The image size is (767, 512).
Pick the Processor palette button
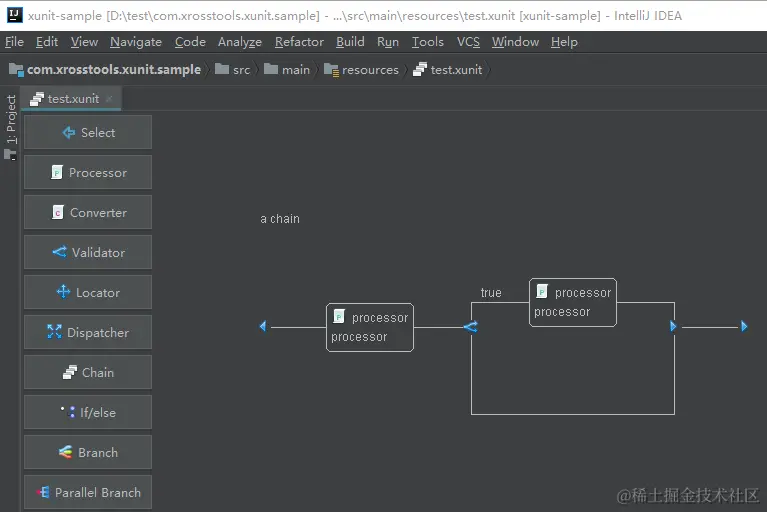pyautogui.click(x=88, y=173)
